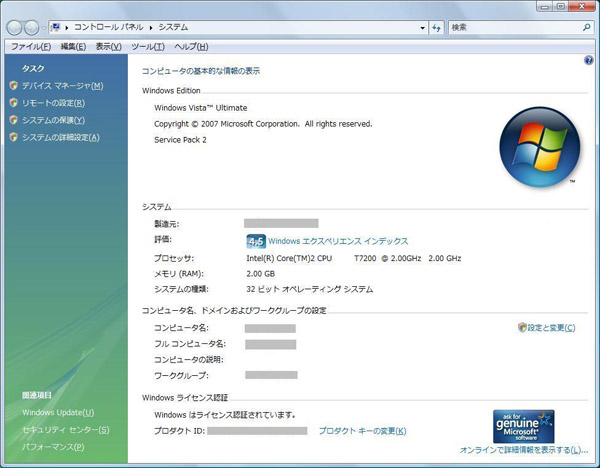The width and height of the screenshot is (600, 468).
Task: Click shield icon beside システムの保護
Action: 14,120
